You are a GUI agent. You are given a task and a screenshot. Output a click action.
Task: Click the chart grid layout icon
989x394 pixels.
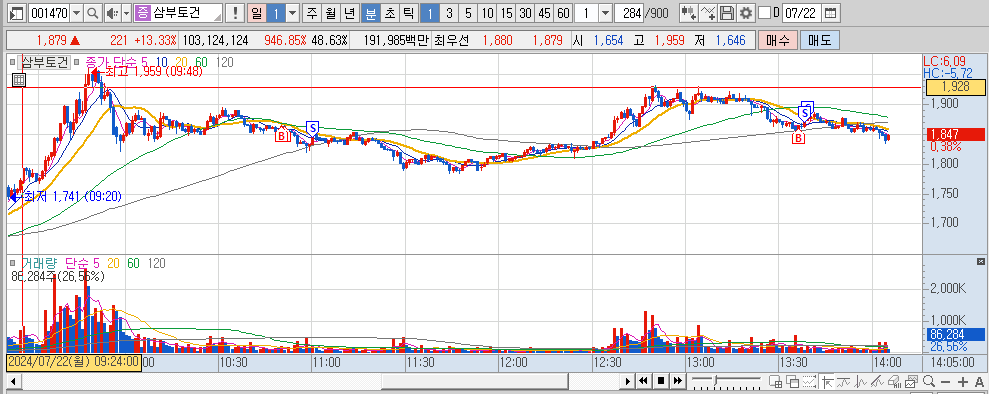pyautogui.click(x=776, y=381)
